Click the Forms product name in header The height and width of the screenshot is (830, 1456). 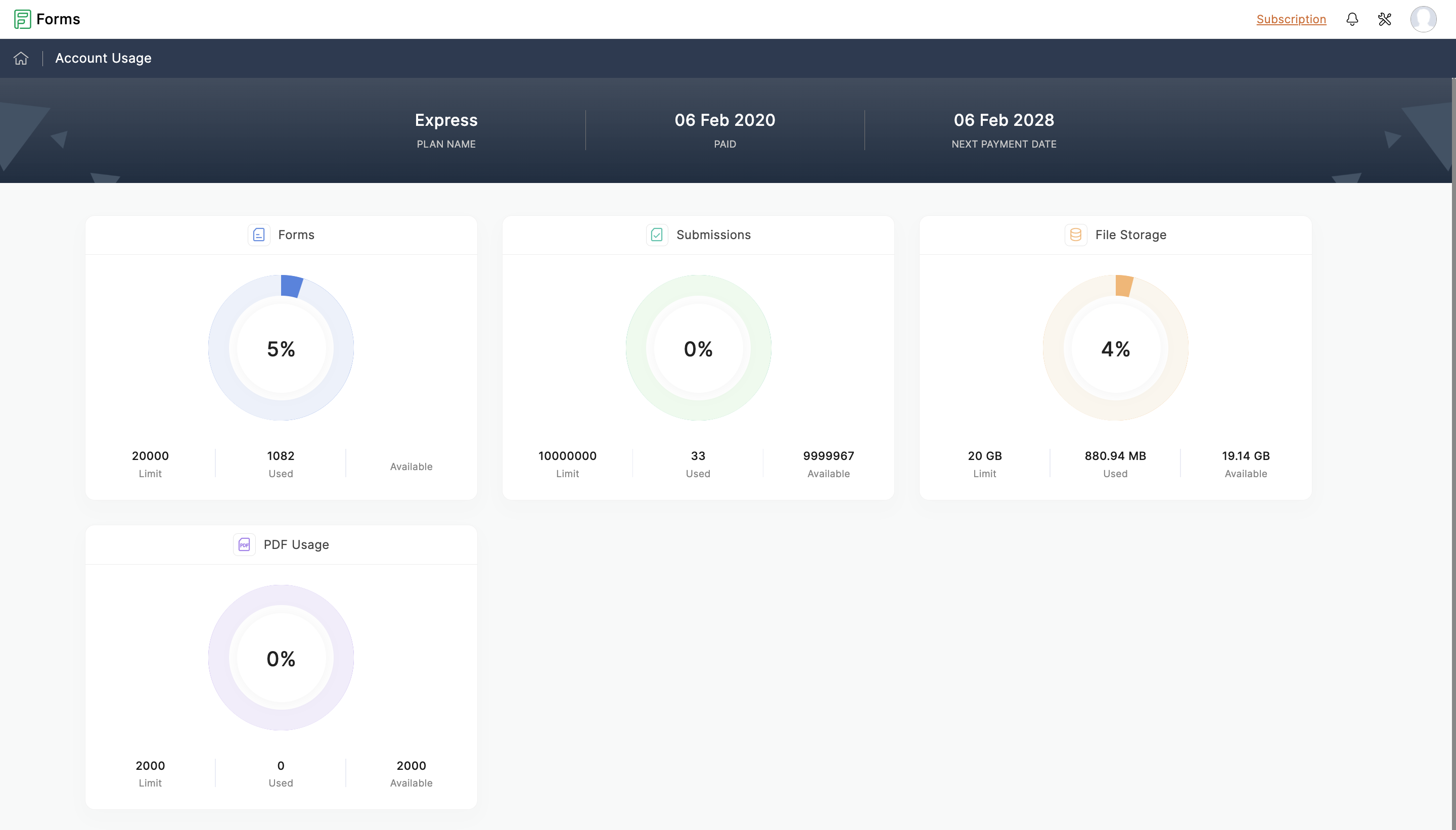coord(58,19)
